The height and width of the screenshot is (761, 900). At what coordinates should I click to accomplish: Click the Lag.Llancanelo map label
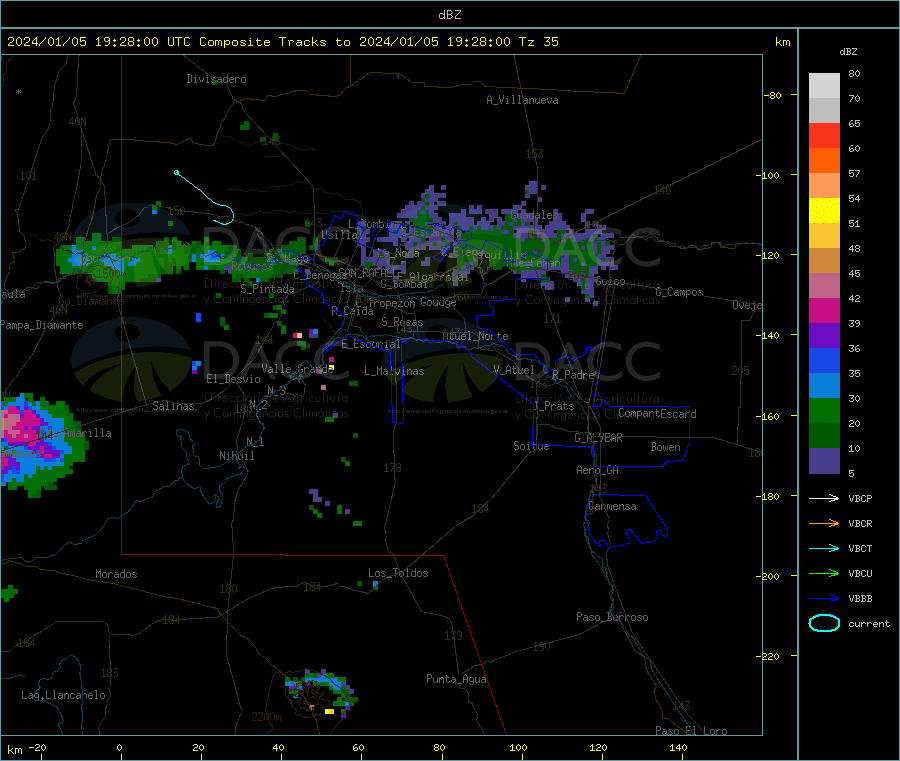pos(63,695)
